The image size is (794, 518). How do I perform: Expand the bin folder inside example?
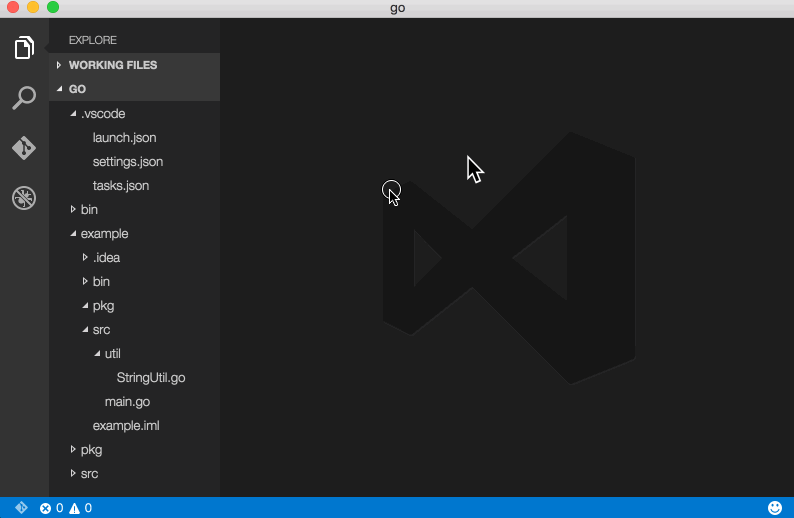[x=85, y=281]
